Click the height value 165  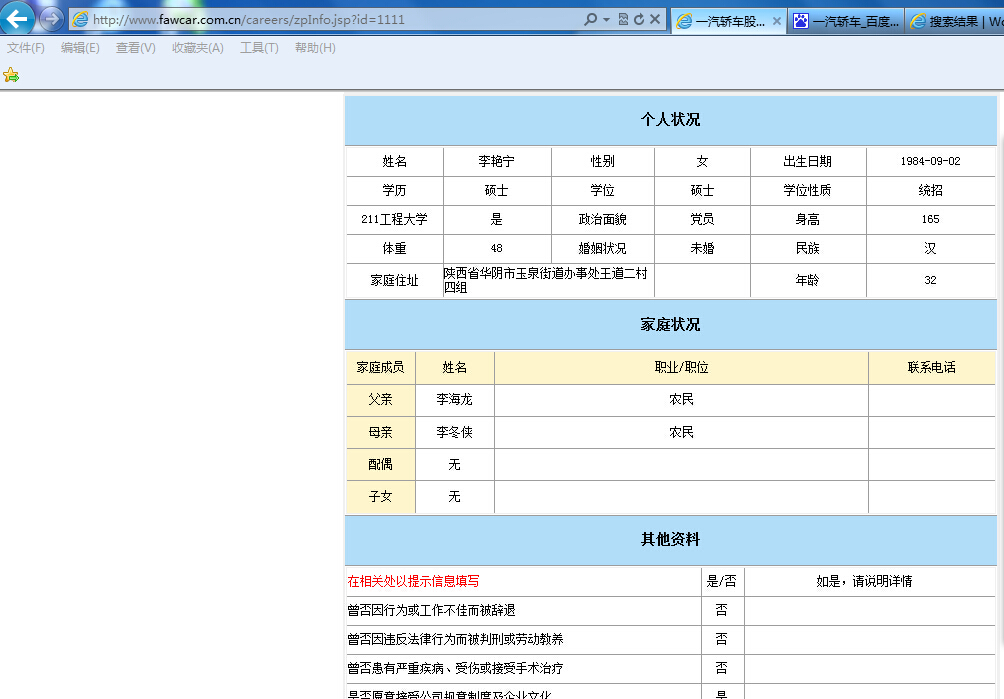click(x=930, y=220)
